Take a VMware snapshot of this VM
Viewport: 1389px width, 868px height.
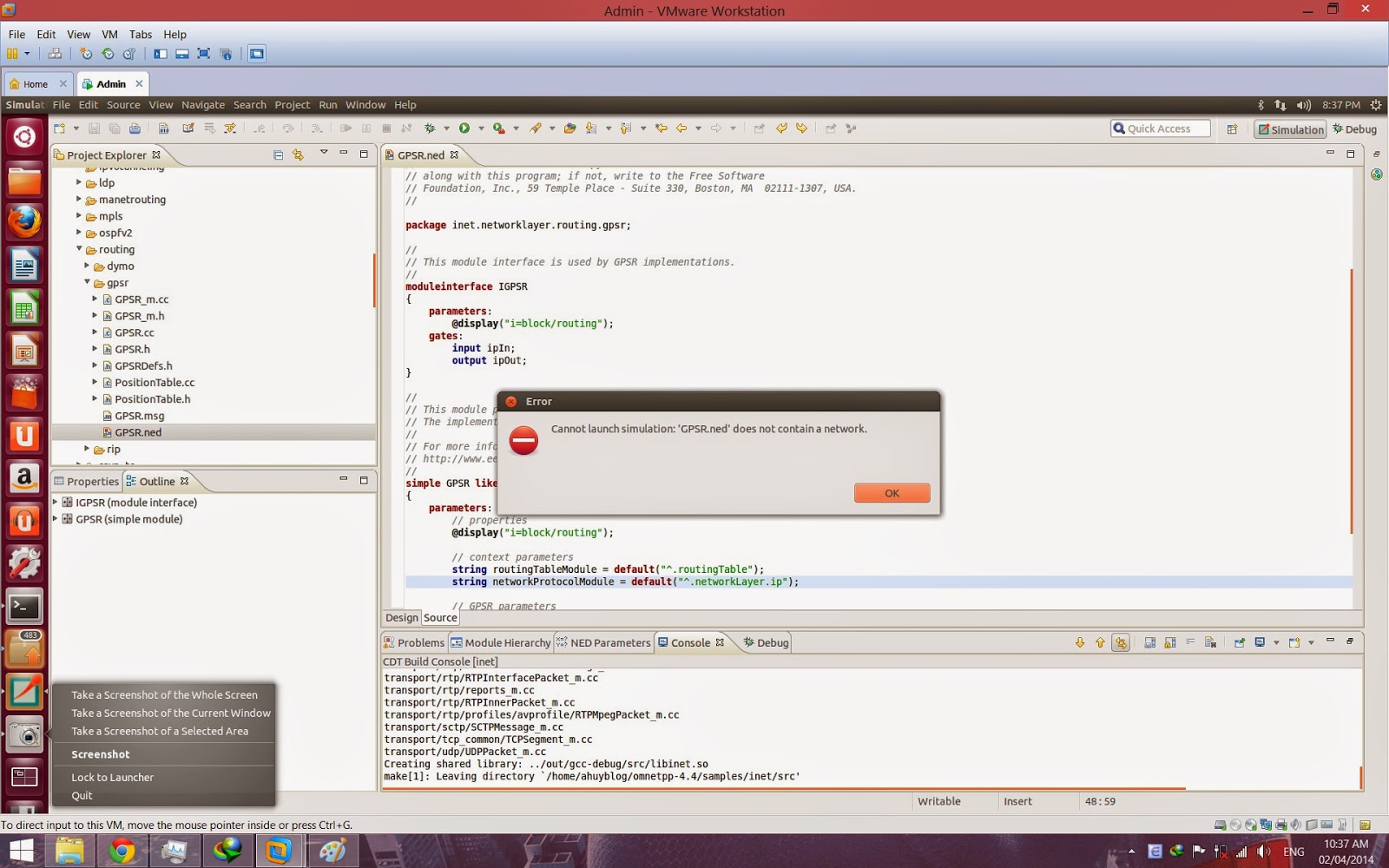click(85, 54)
